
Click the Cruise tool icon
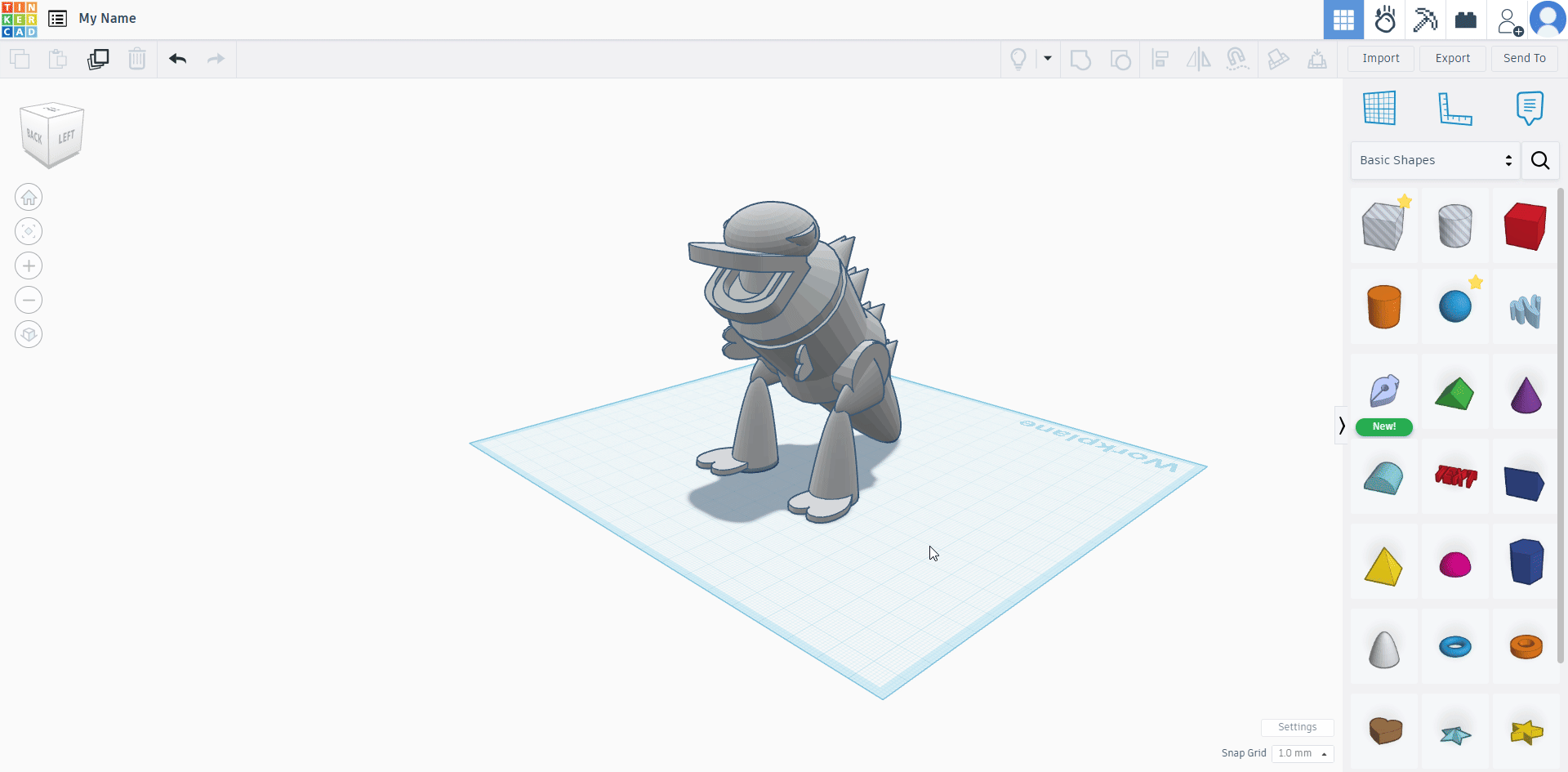click(1237, 59)
